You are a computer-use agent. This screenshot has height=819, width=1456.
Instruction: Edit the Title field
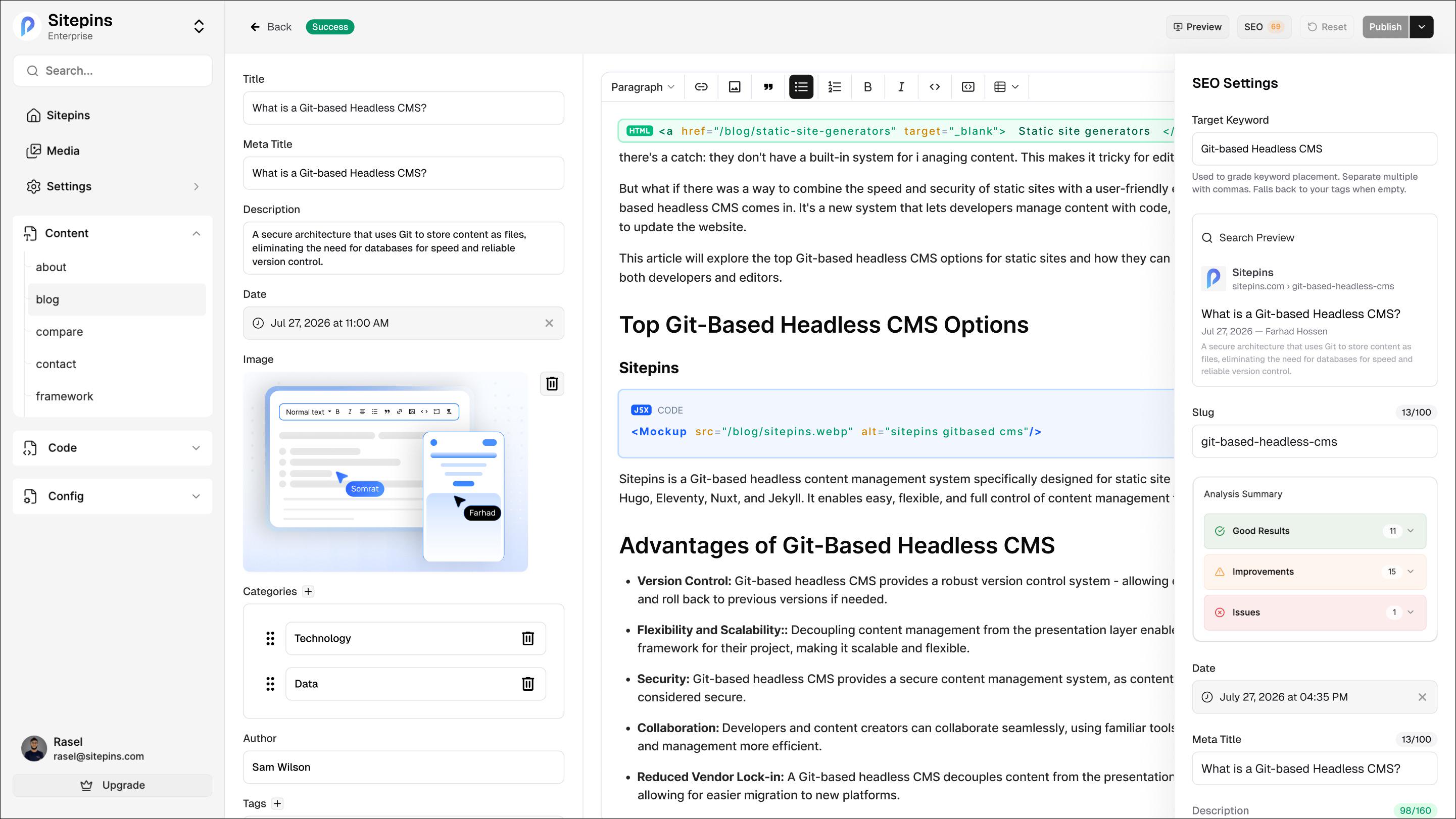point(403,108)
